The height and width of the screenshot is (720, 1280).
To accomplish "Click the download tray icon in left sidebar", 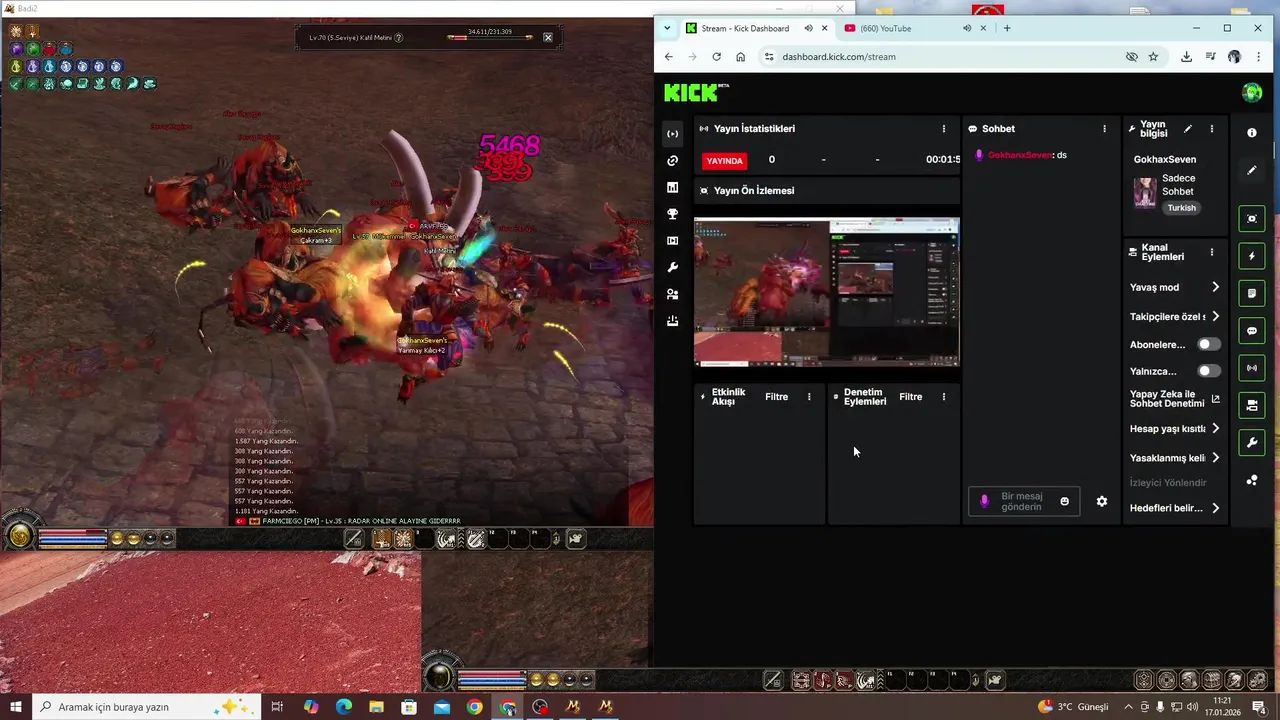I will tap(673, 321).
